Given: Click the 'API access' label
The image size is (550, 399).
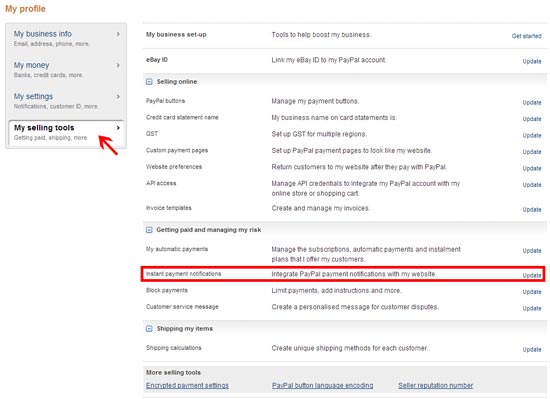Looking at the screenshot, I should (161, 183).
